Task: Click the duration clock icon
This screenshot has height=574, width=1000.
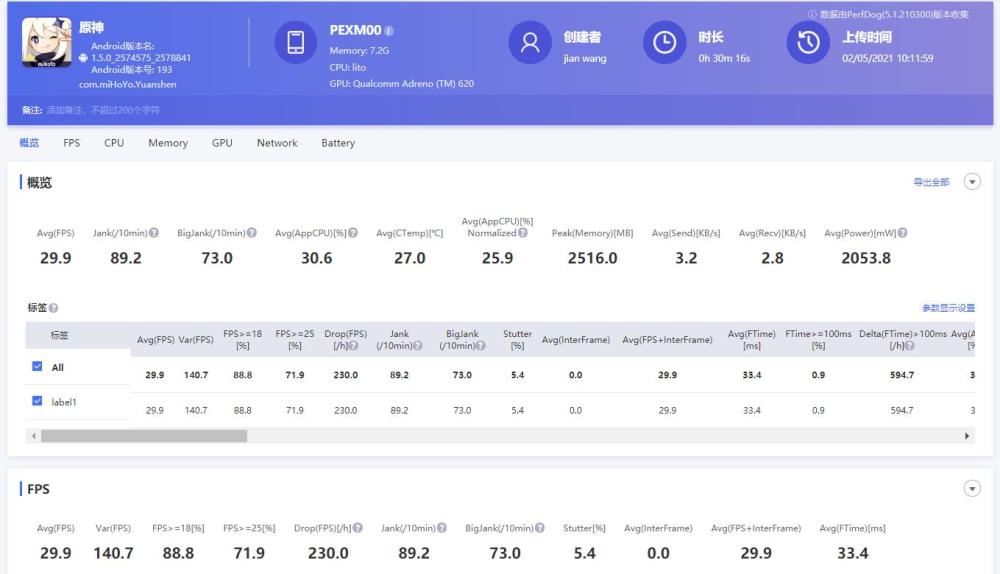Action: click(664, 43)
